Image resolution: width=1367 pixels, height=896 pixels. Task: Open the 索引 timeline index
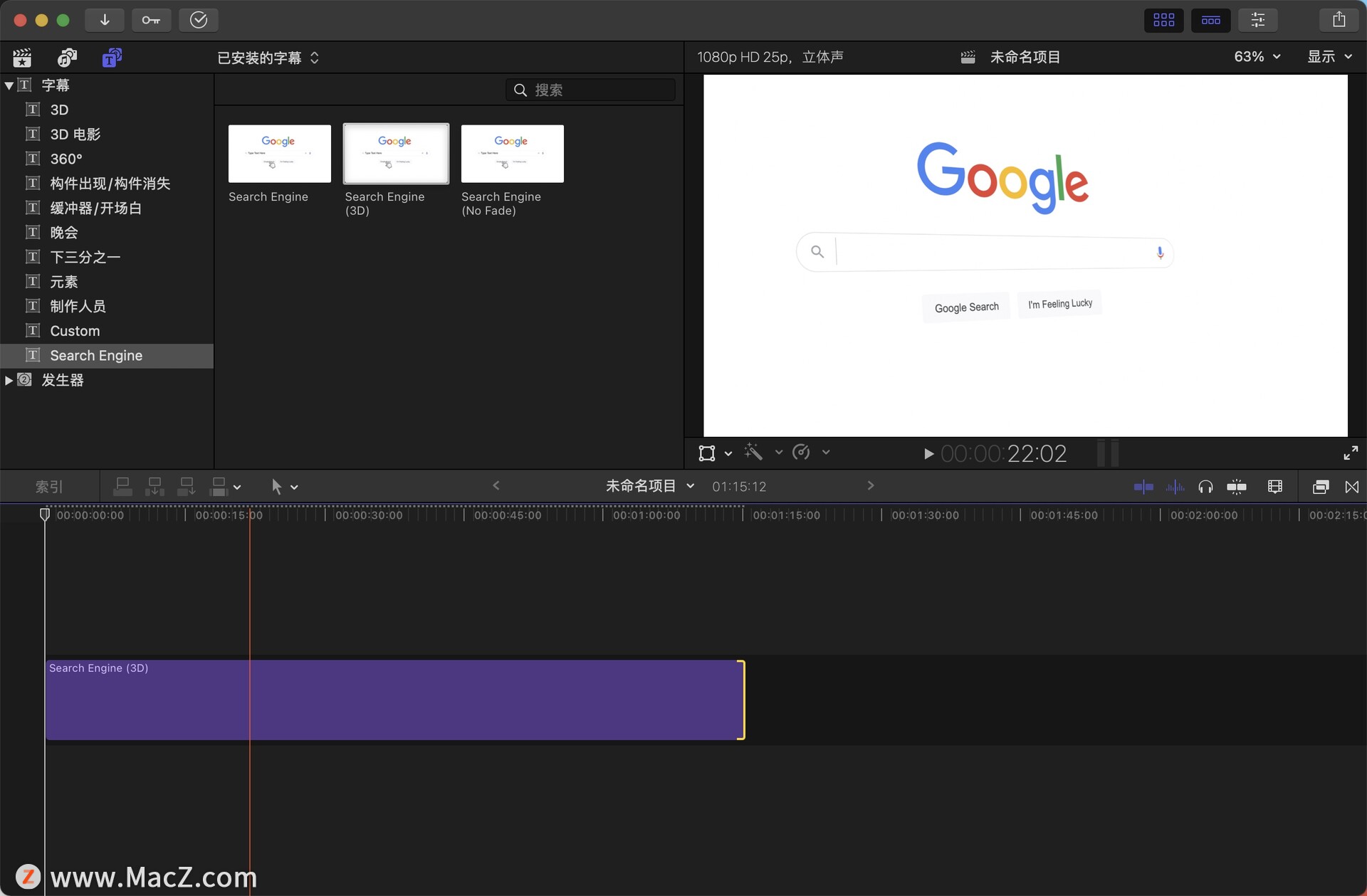49,487
